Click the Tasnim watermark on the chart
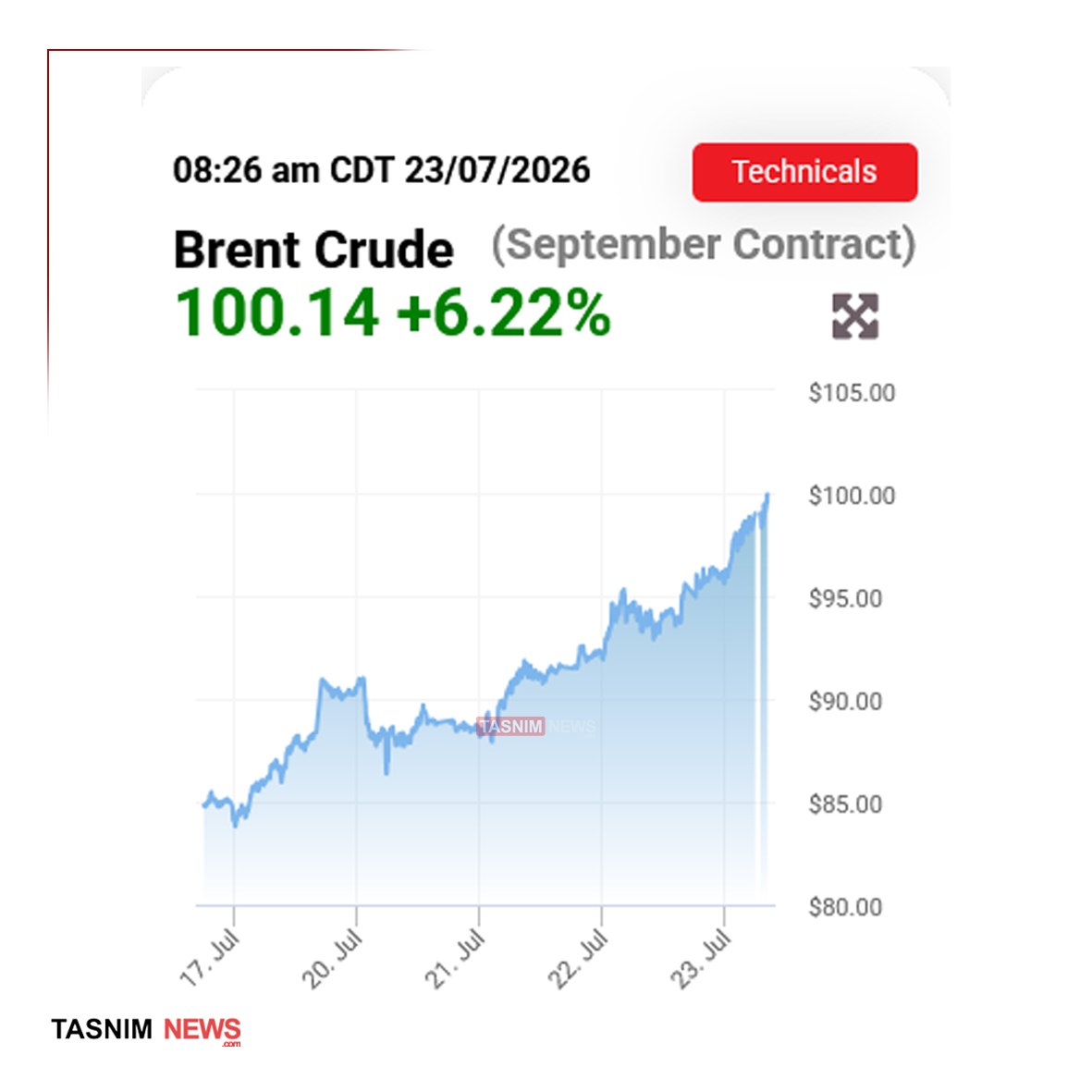The image size is (1092, 1092). pyautogui.click(x=536, y=727)
